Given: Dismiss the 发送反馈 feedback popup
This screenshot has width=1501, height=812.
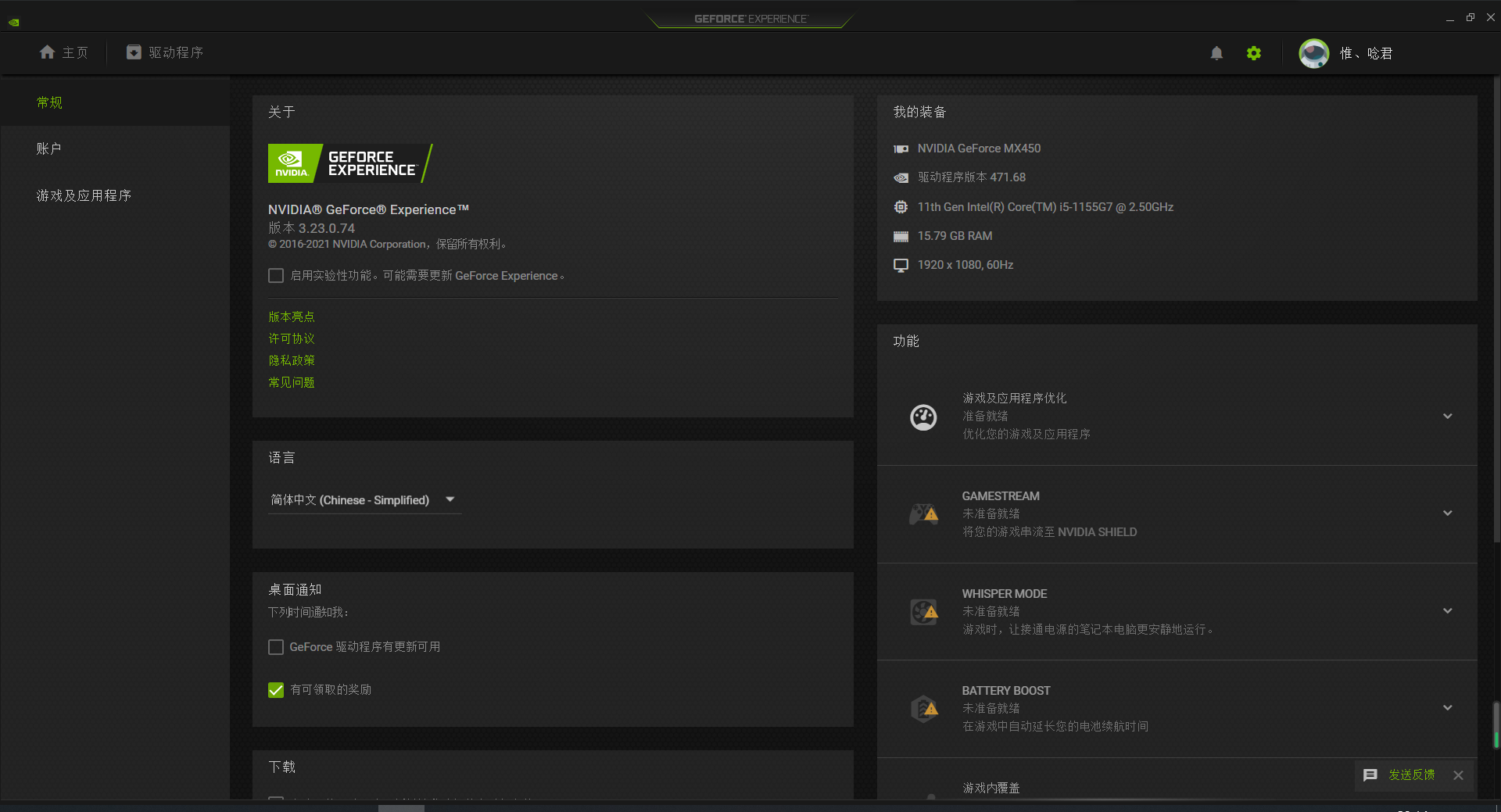Looking at the screenshot, I should [x=1458, y=775].
